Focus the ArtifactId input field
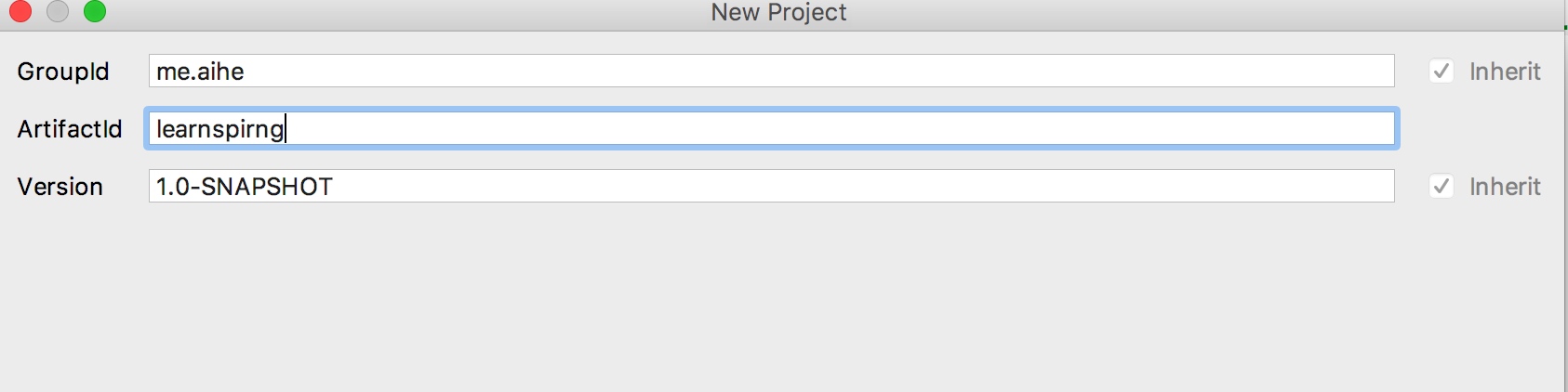This screenshot has width=1568, height=392. 770,129
